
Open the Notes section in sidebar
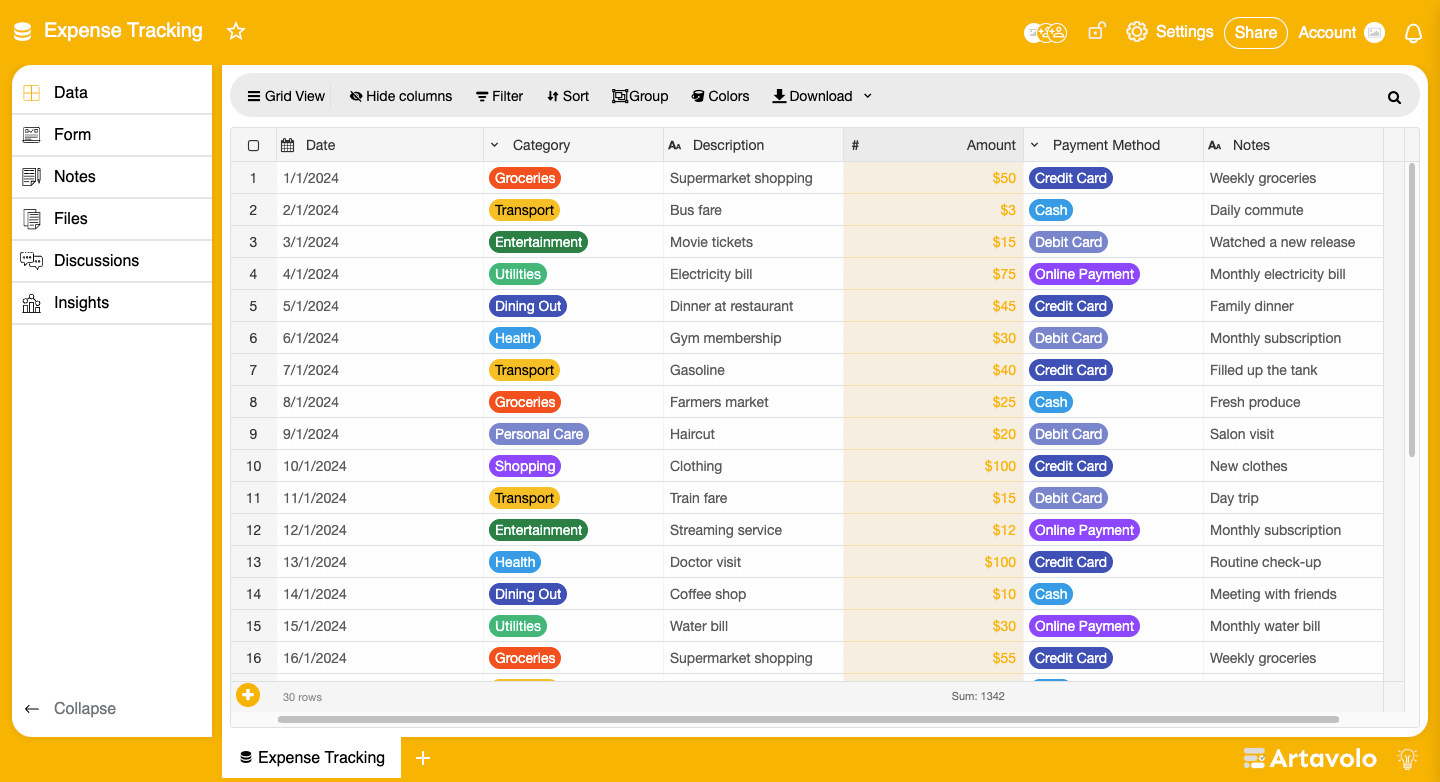112,176
